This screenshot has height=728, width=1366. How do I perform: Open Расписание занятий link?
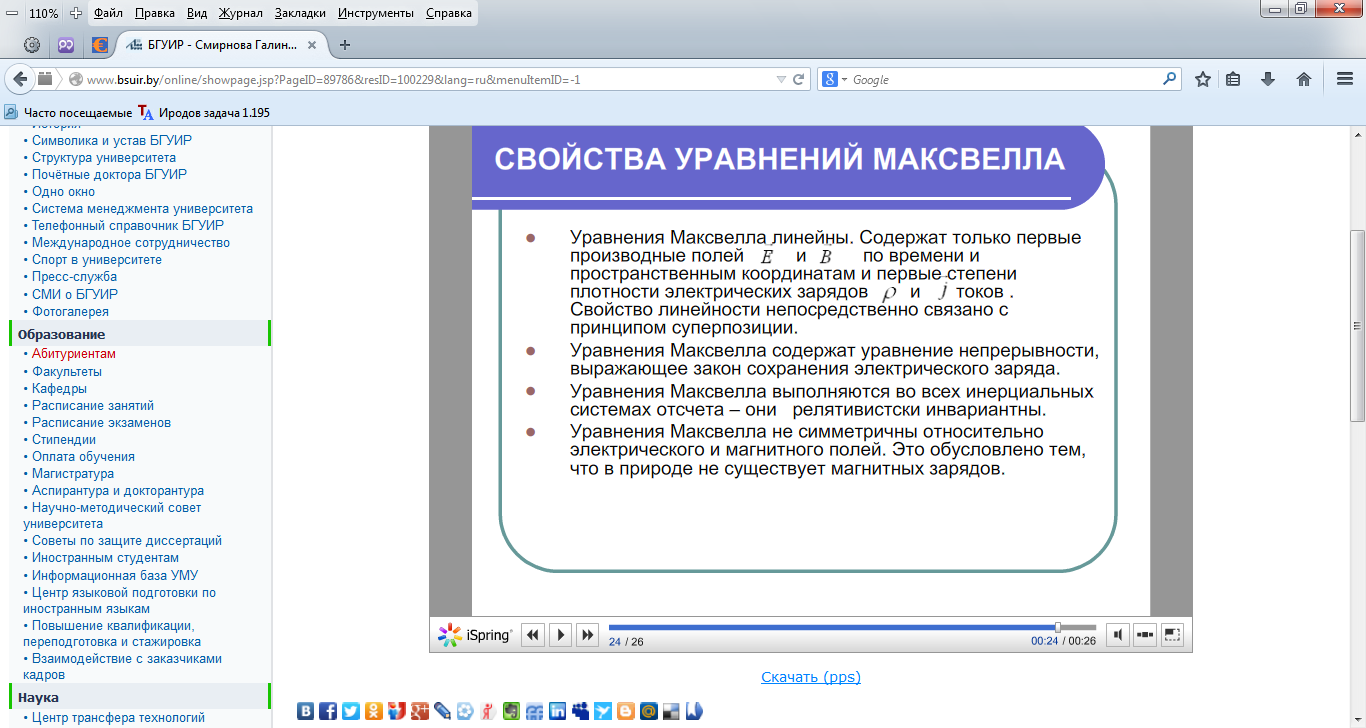pos(93,405)
